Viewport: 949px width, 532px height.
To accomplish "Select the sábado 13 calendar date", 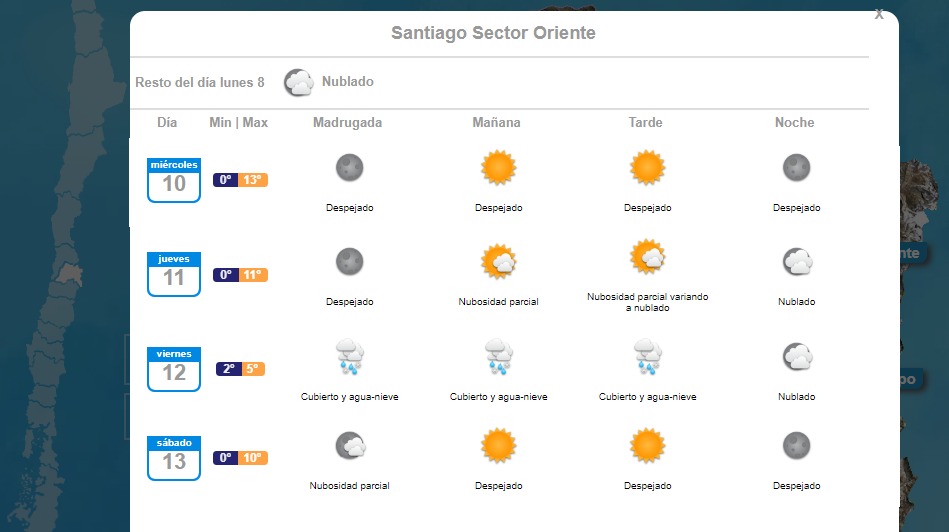I will point(174,458).
